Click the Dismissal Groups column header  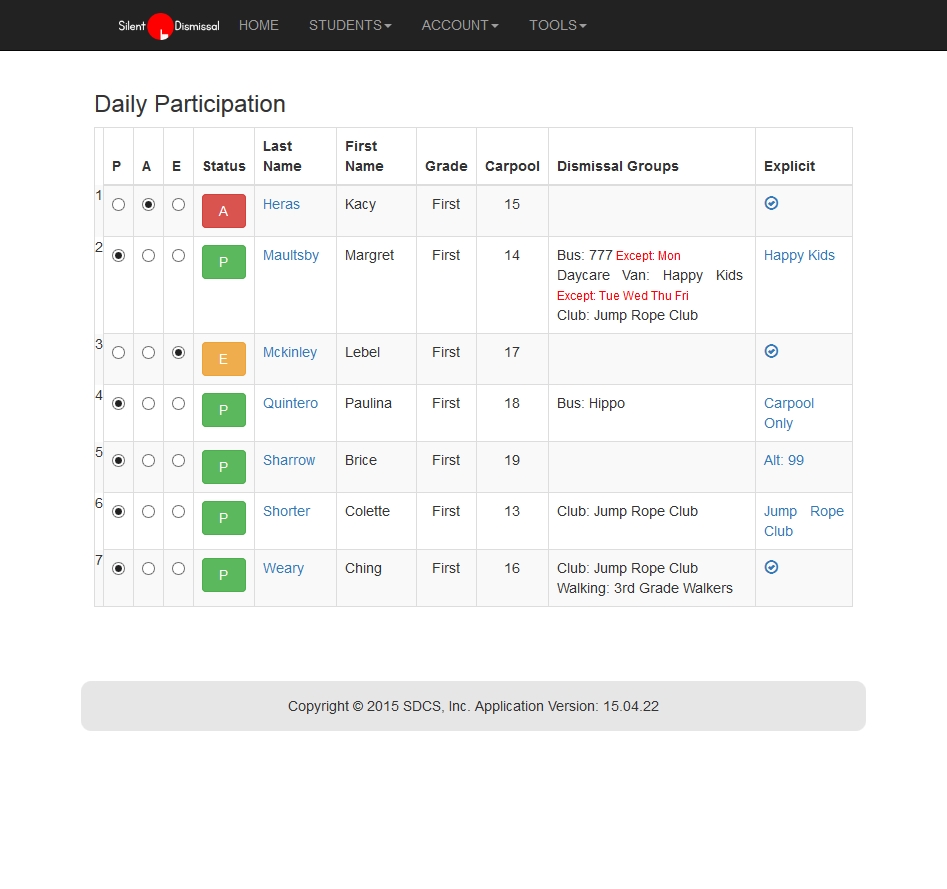point(617,166)
